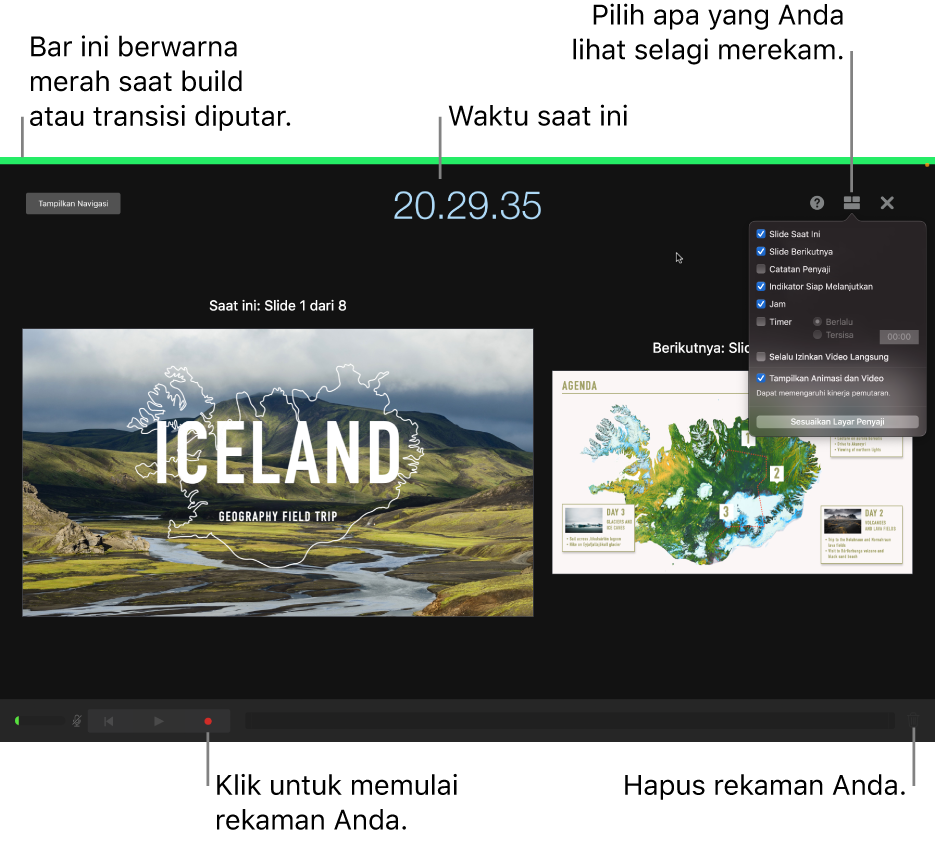The width and height of the screenshot is (935, 846).
Task: Click the Tampilkan Navigasi button
Action: pyautogui.click(x=73, y=203)
